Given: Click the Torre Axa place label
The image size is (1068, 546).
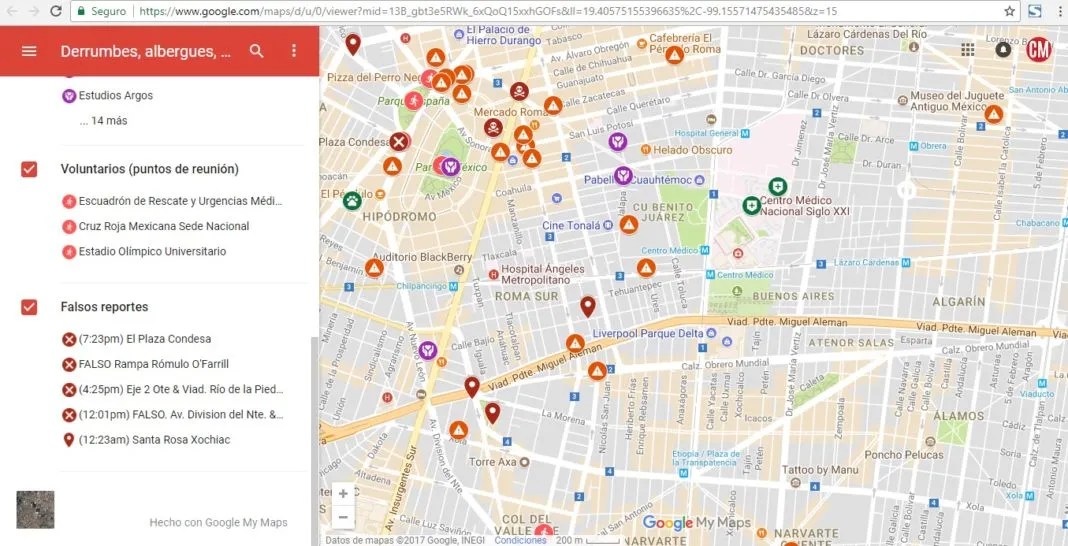Looking at the screenshot, I should click(x=492, y=462).
